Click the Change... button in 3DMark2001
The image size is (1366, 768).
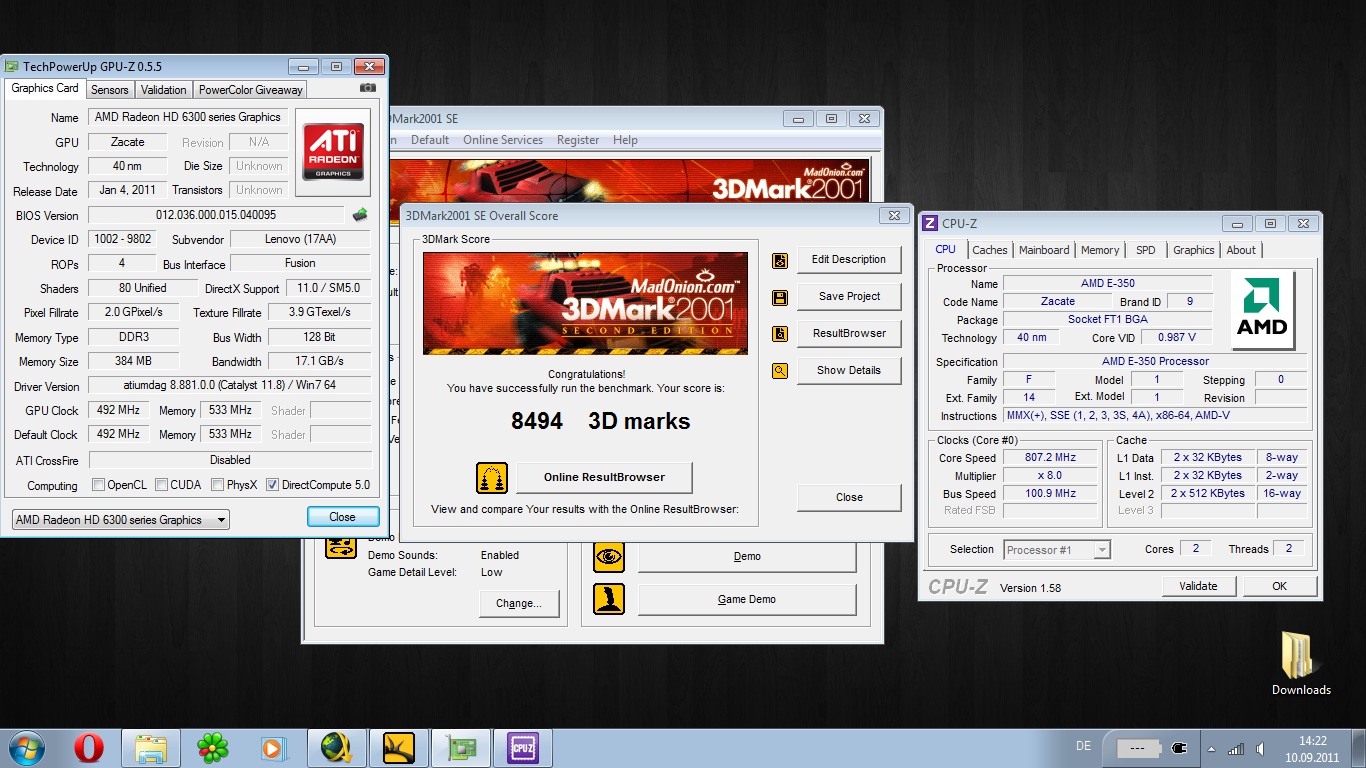(x=518, y=603)
